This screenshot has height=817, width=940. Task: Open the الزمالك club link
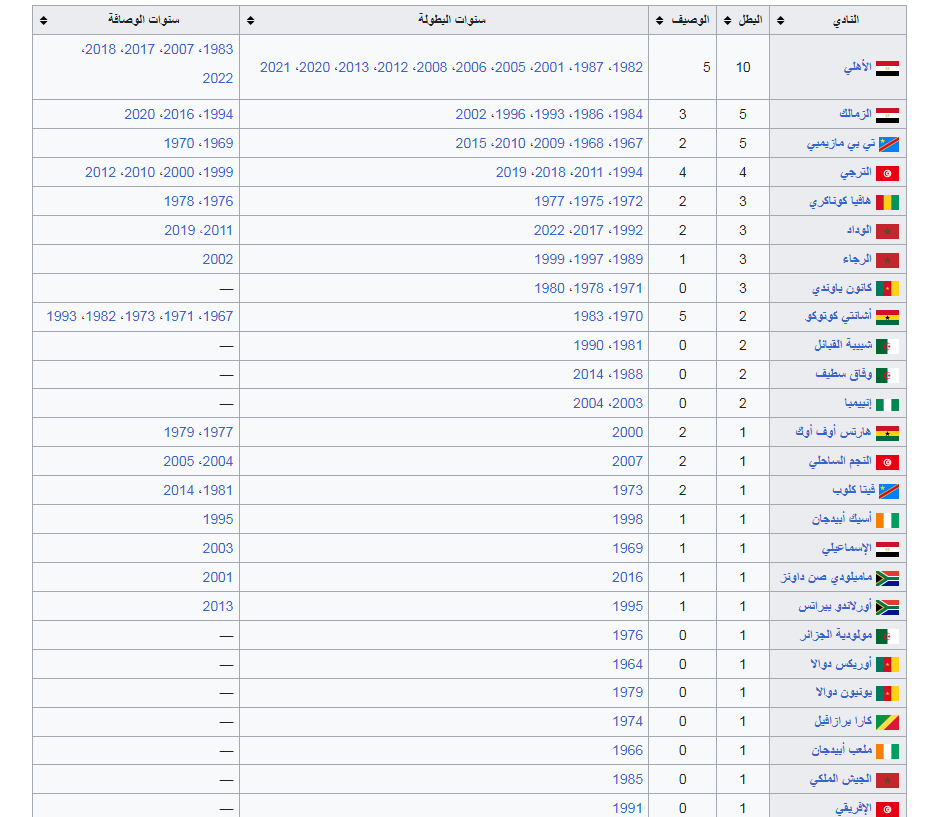[856, 114]
